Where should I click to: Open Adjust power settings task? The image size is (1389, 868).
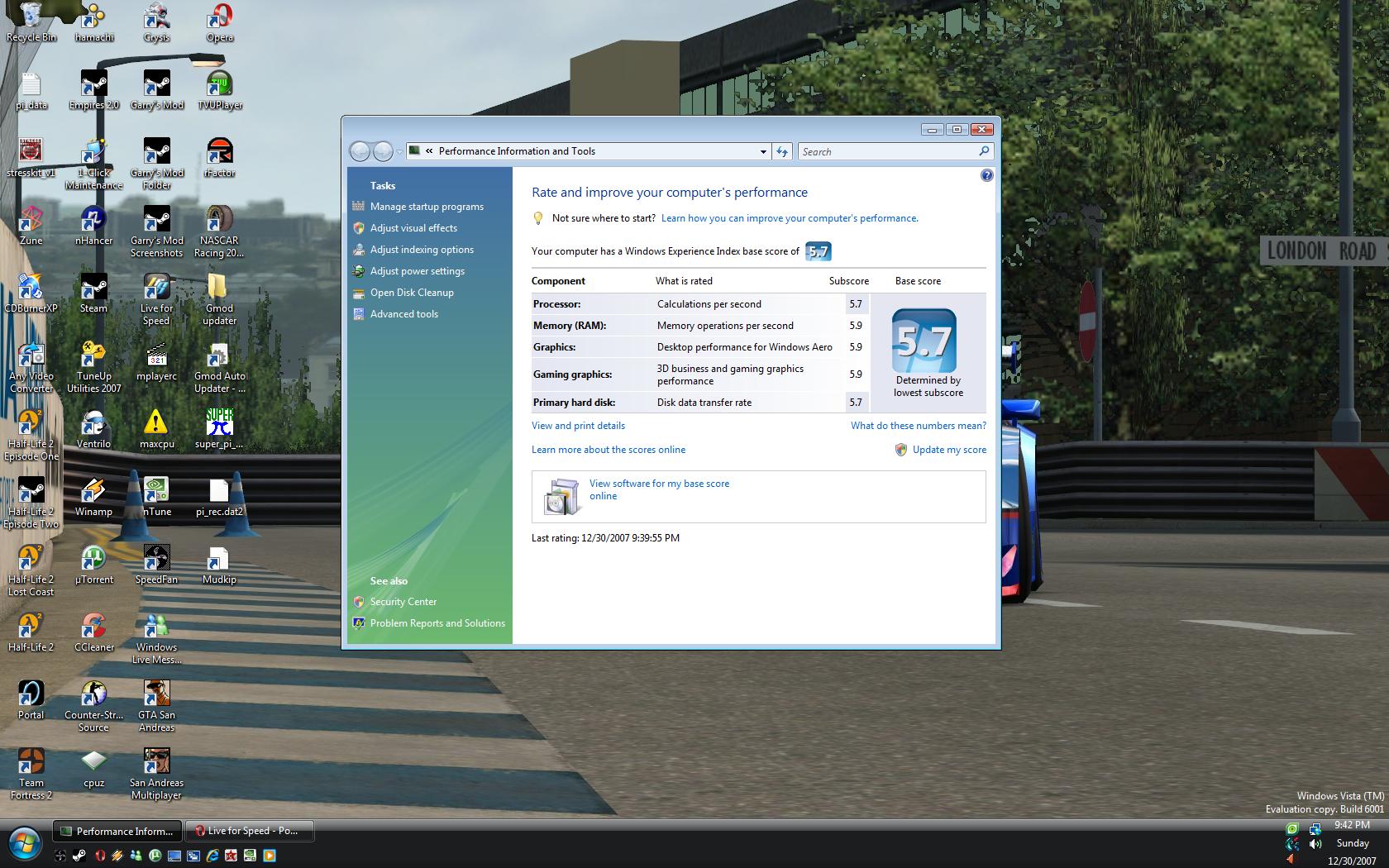click(x=418, y=271)
